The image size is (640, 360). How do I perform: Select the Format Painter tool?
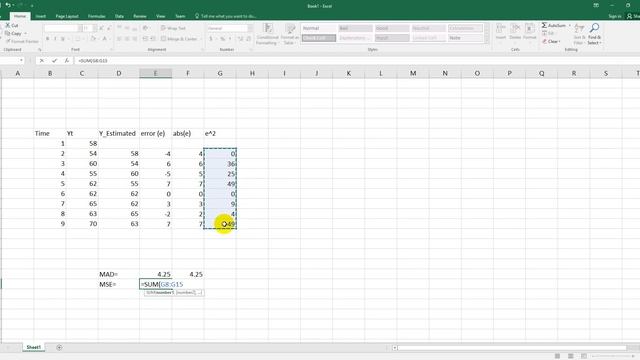[x=22, y=41]
